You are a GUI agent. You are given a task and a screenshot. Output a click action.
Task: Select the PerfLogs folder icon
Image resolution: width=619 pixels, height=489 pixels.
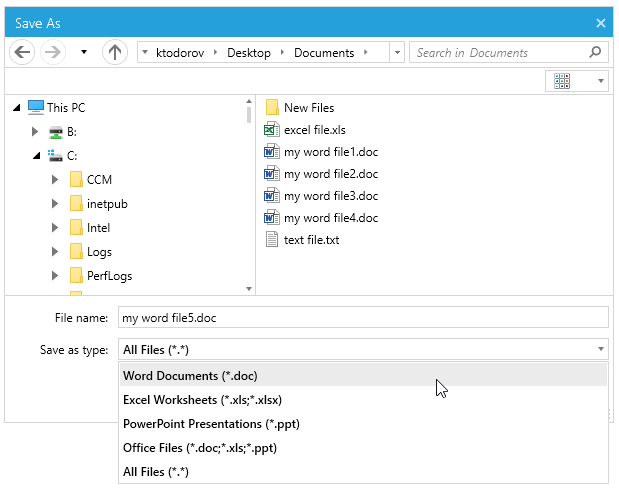click(x=76, y=275)
